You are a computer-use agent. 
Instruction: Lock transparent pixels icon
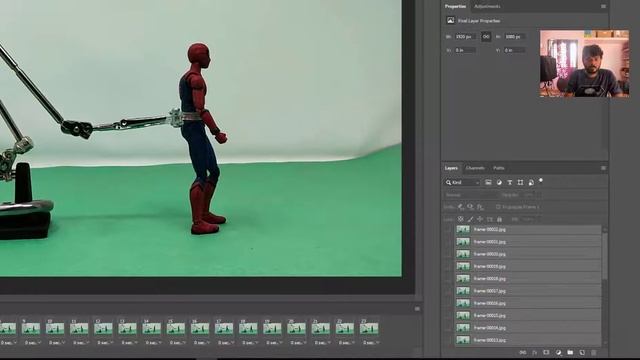(x=460, y=219)
